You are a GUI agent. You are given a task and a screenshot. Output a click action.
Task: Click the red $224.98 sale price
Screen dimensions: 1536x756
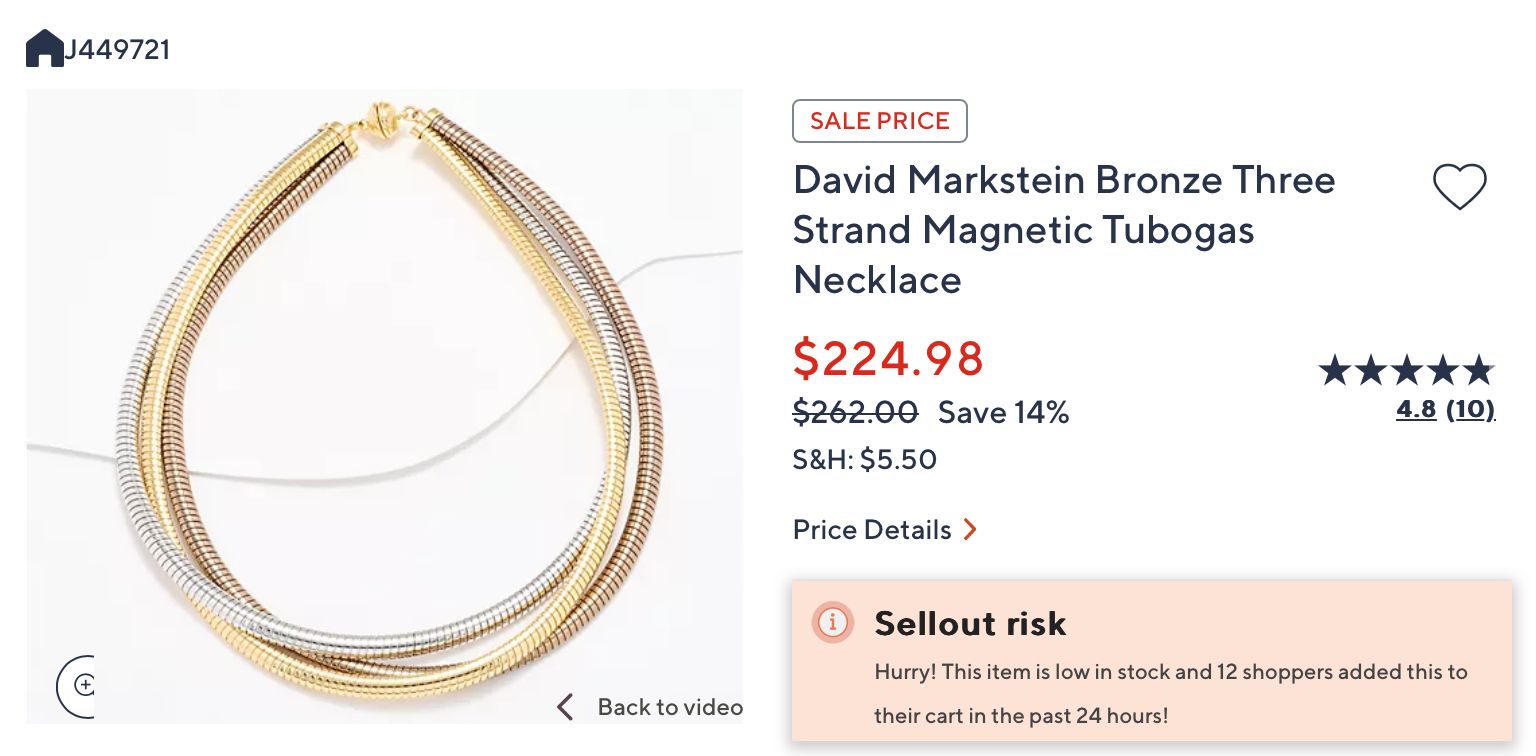(x=888, y=358)
